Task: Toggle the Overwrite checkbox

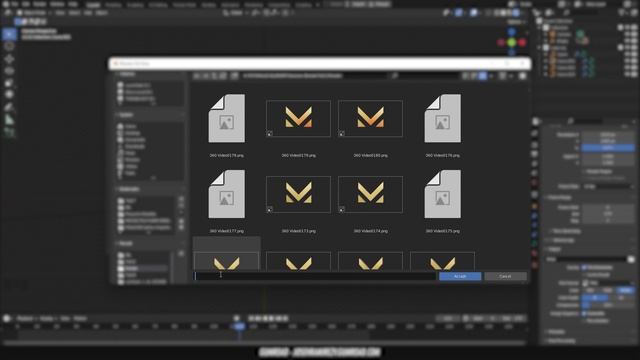Action: [x=584, y=313]
